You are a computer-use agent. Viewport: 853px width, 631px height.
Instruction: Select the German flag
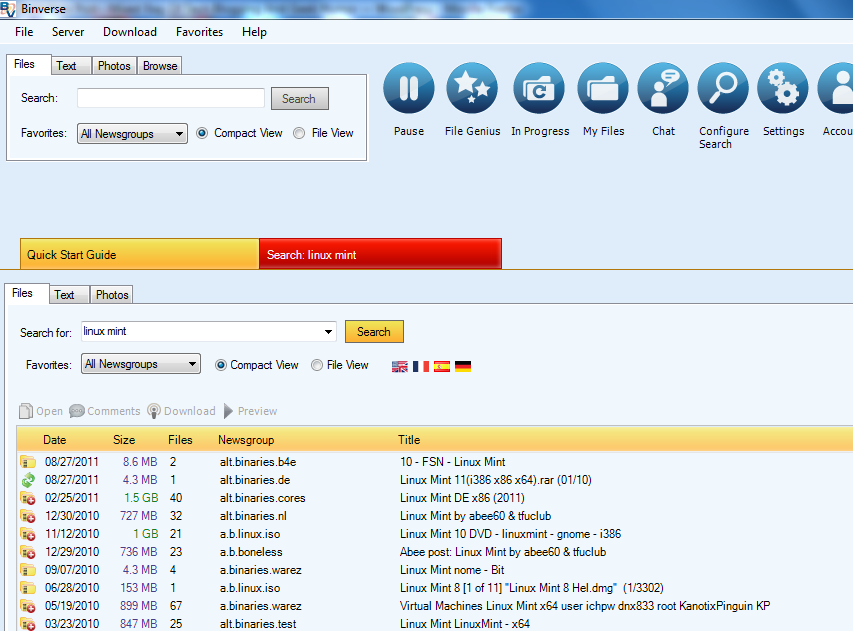[463, 367]
